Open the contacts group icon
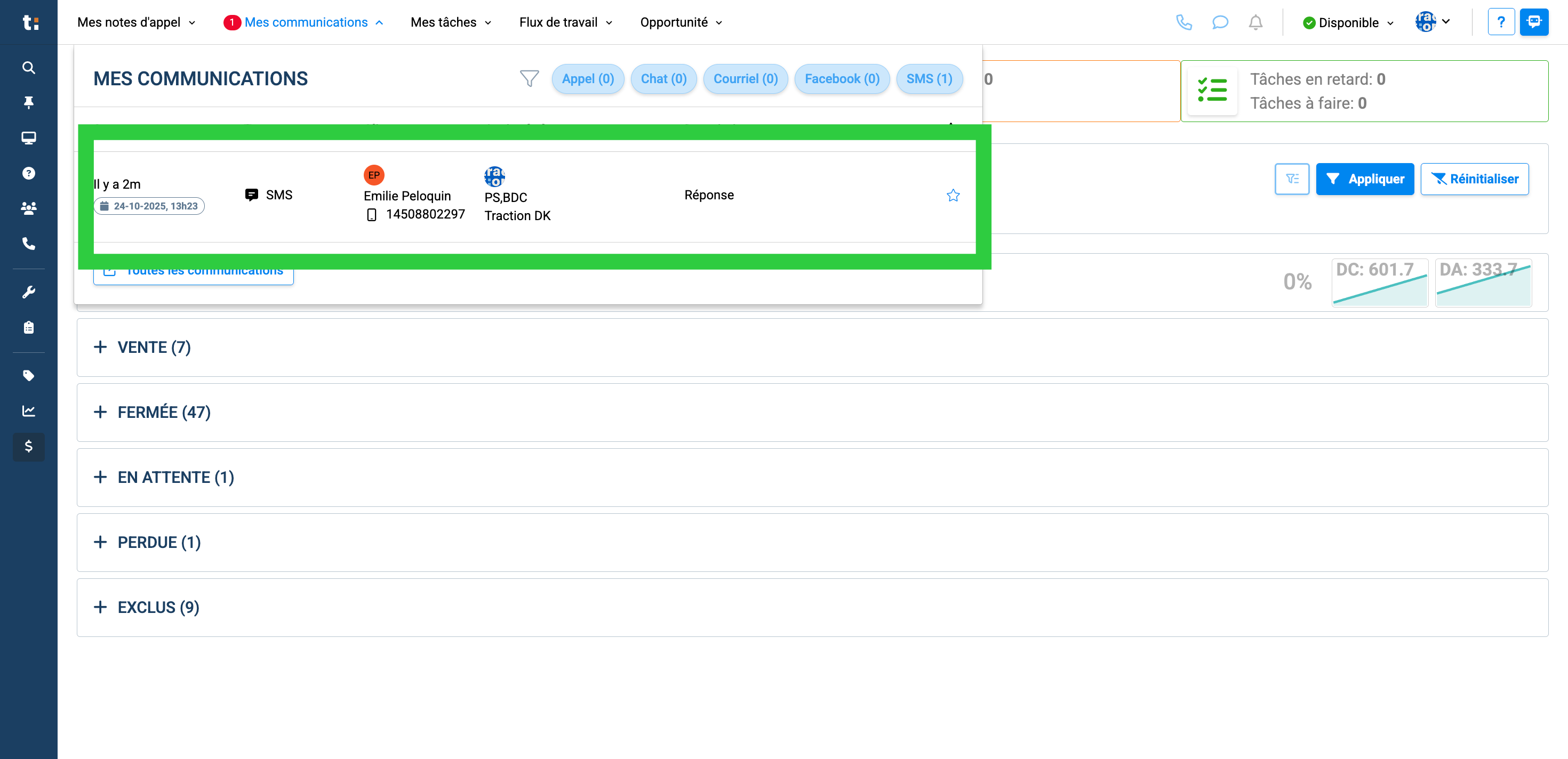 click(29, 208)
